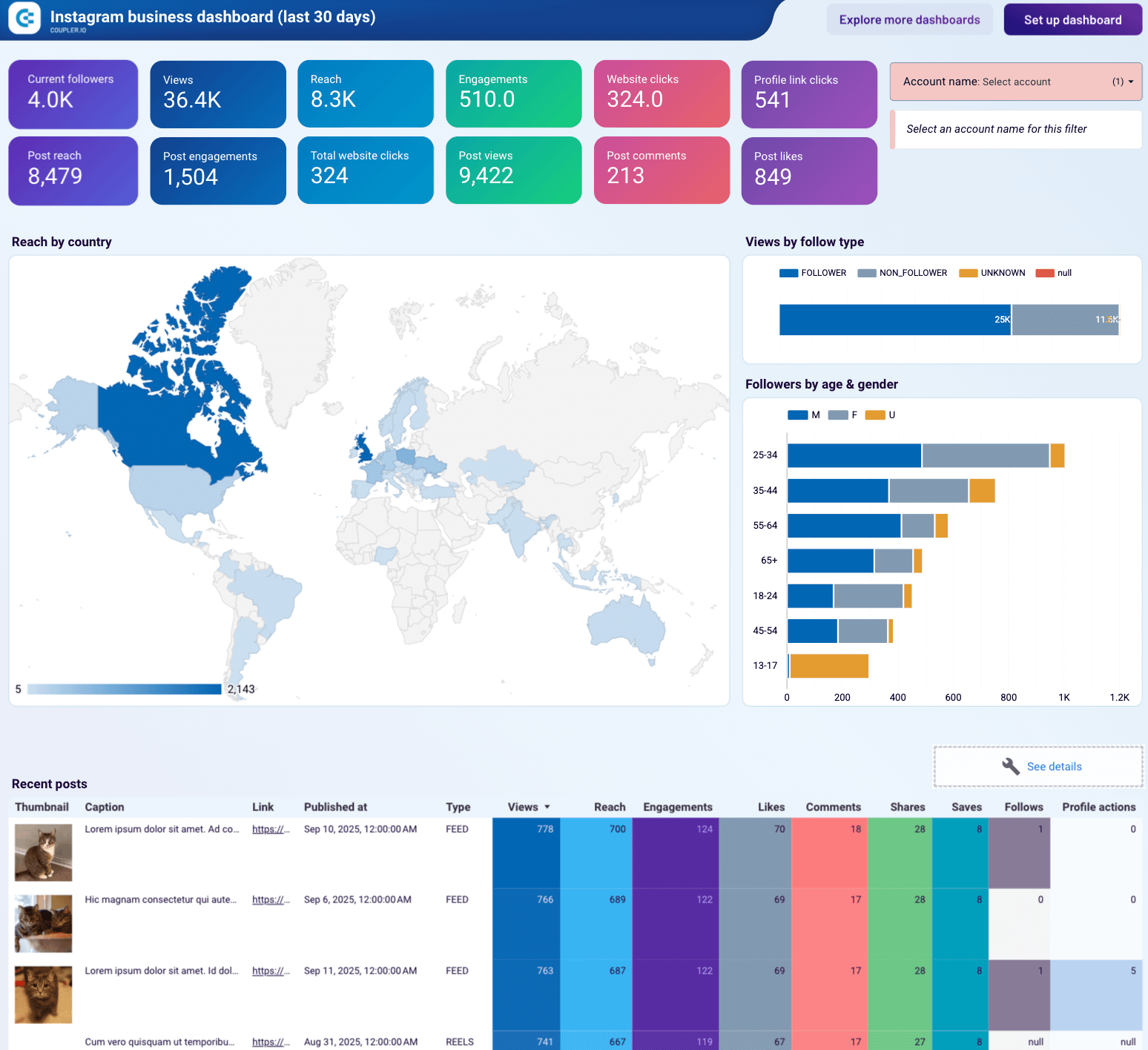Select the Engagements column header
Screen dimensions: 1148x1050
[x=677, y=807]
